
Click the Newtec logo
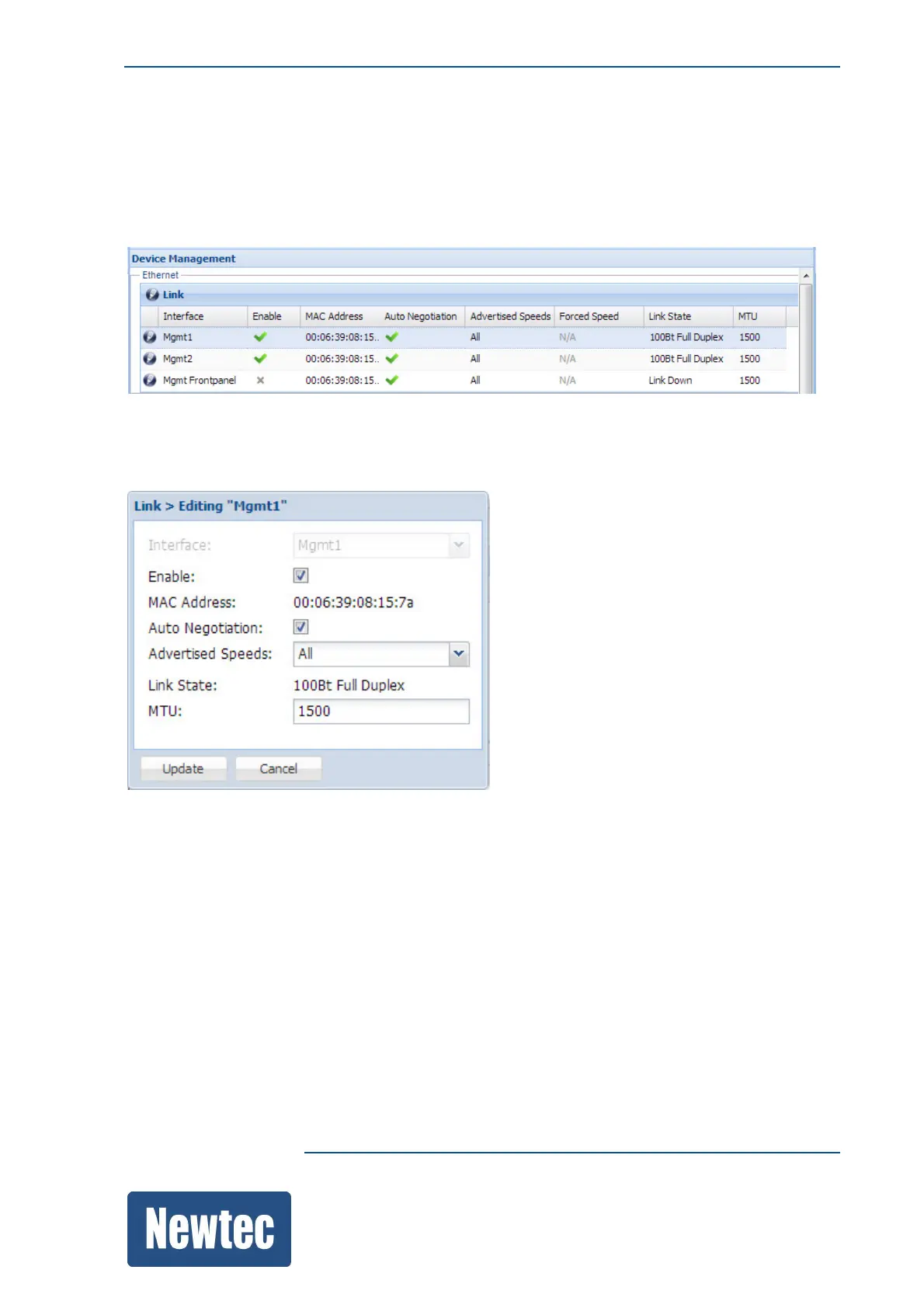click(x=209, y=1229)
